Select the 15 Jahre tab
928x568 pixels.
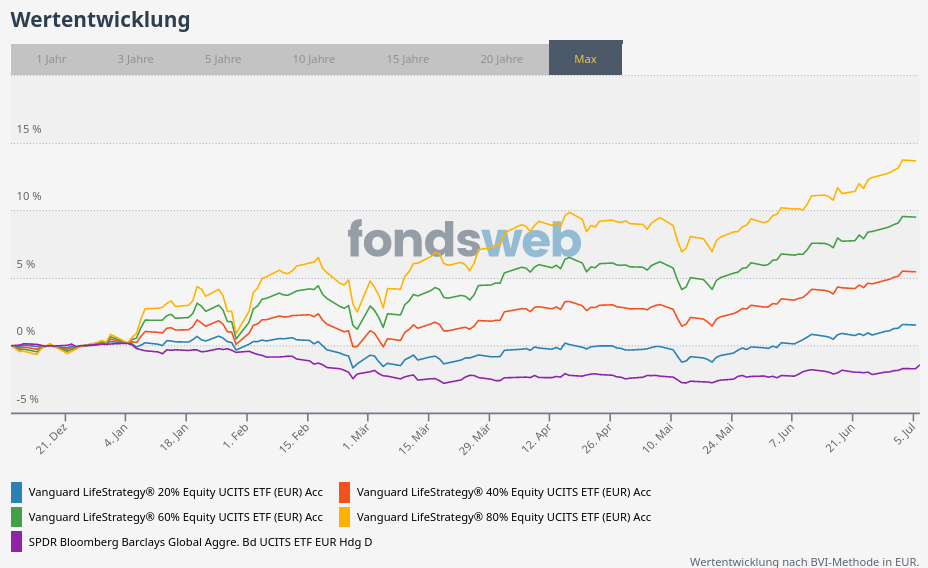tap(408, 59)
